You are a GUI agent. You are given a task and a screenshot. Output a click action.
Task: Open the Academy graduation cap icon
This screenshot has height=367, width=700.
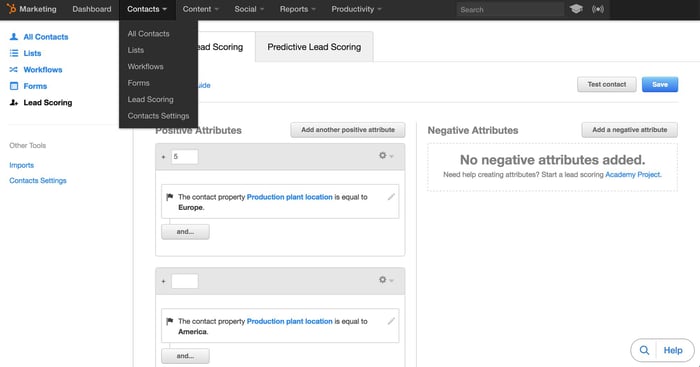coord(576,9)
